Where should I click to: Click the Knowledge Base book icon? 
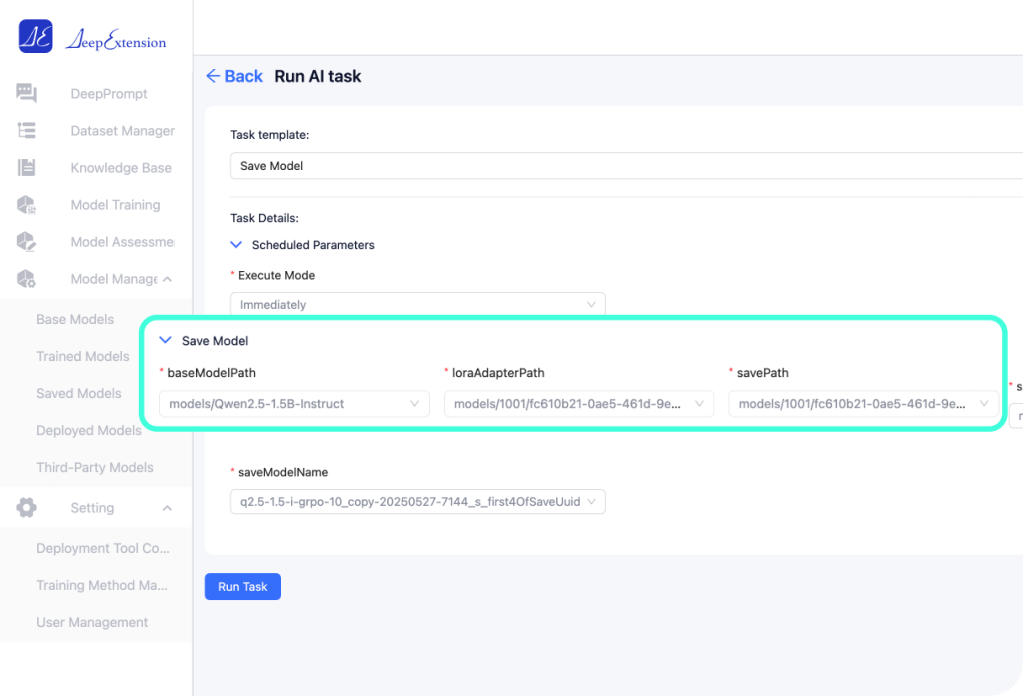27,168
